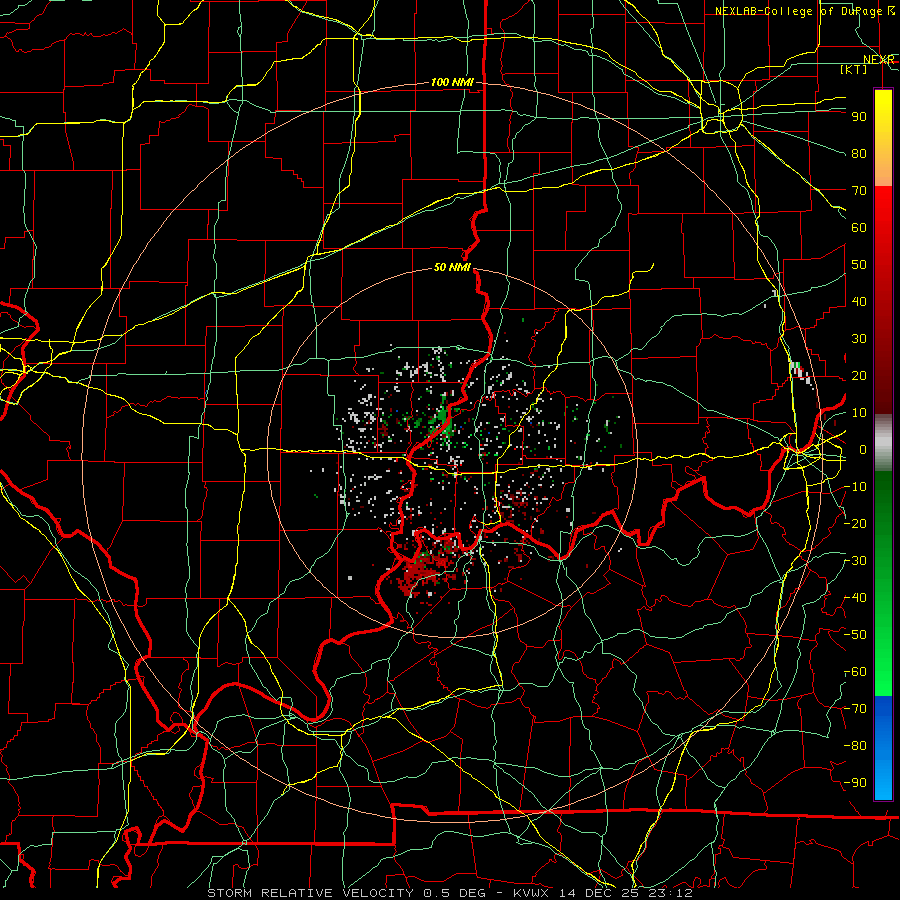The height and width of the screenshot is (900, 900).
Task: Click the "0.5 DEG" tilt text in caption
Action: (x=455, y=893)
